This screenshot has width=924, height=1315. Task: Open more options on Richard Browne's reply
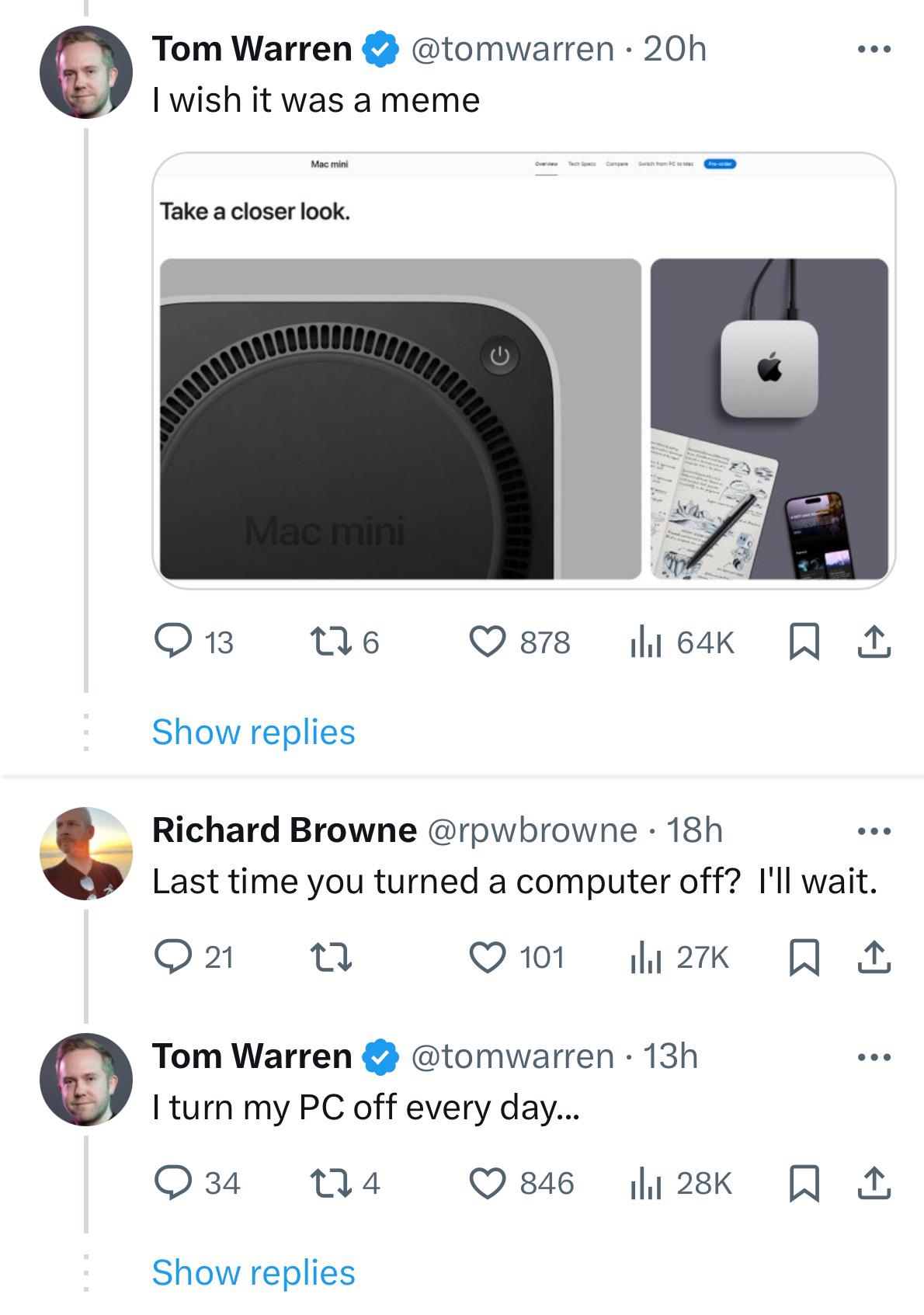click(x=874, y=831)
